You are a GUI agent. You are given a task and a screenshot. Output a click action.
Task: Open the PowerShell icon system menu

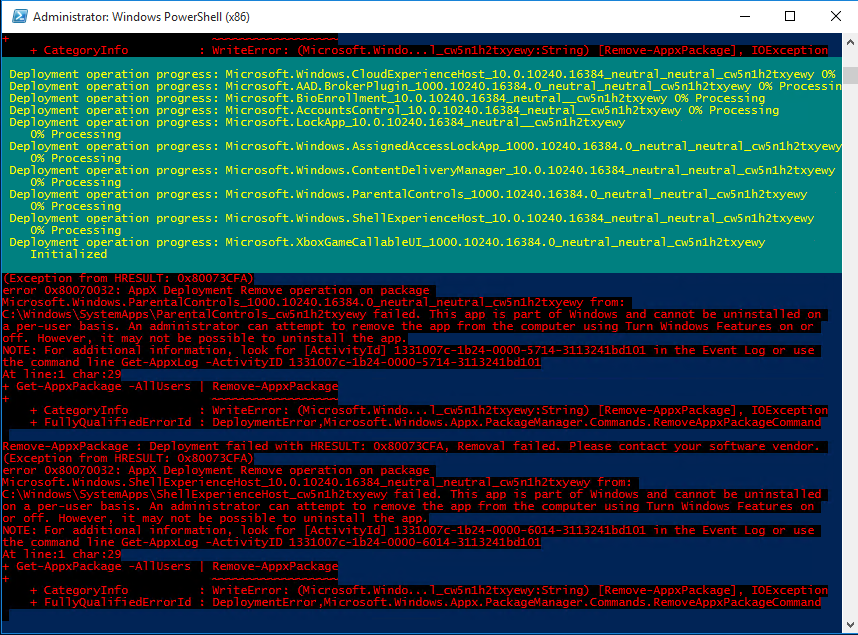pos(20,16)
